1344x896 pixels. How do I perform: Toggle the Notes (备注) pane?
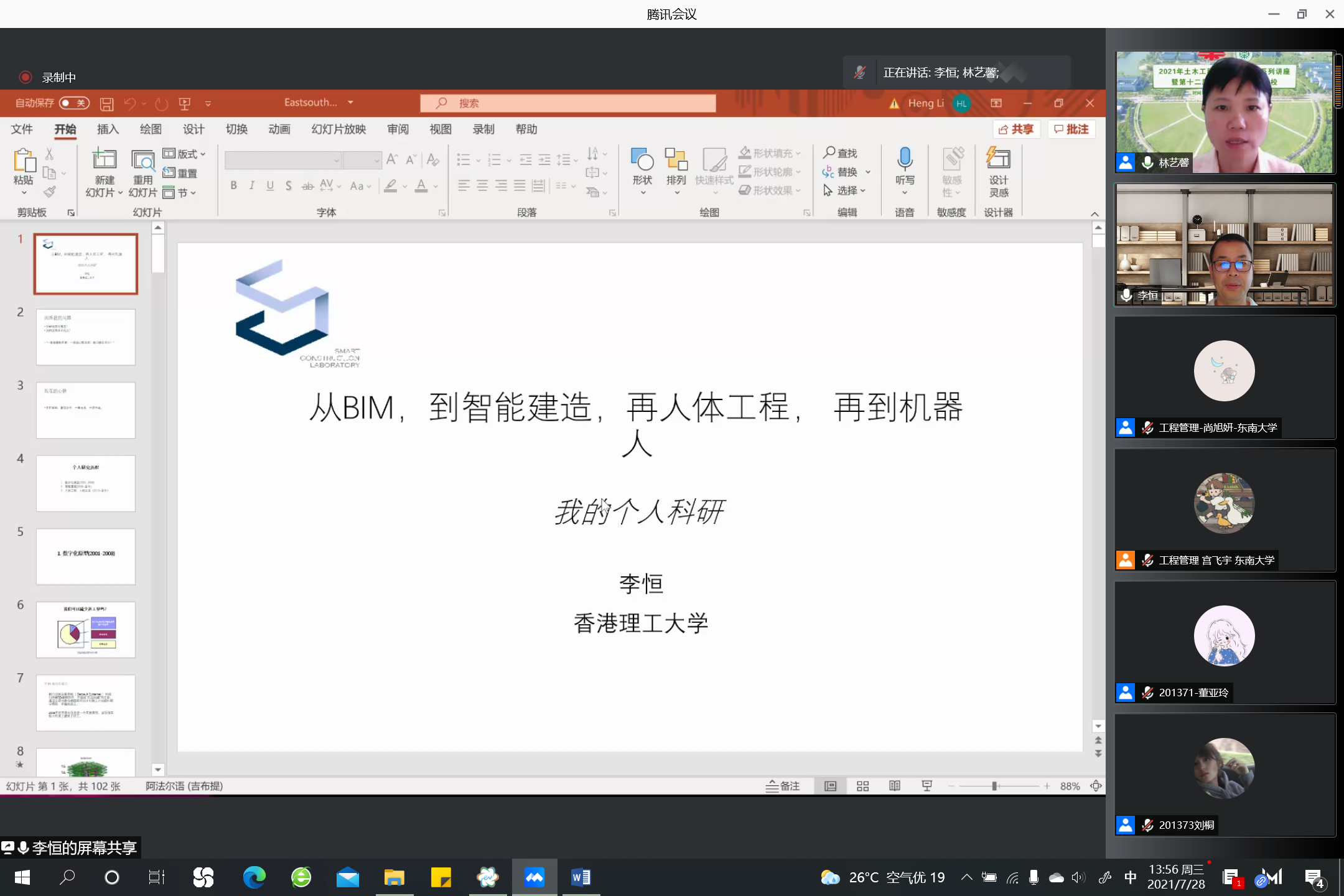(783, 786)
